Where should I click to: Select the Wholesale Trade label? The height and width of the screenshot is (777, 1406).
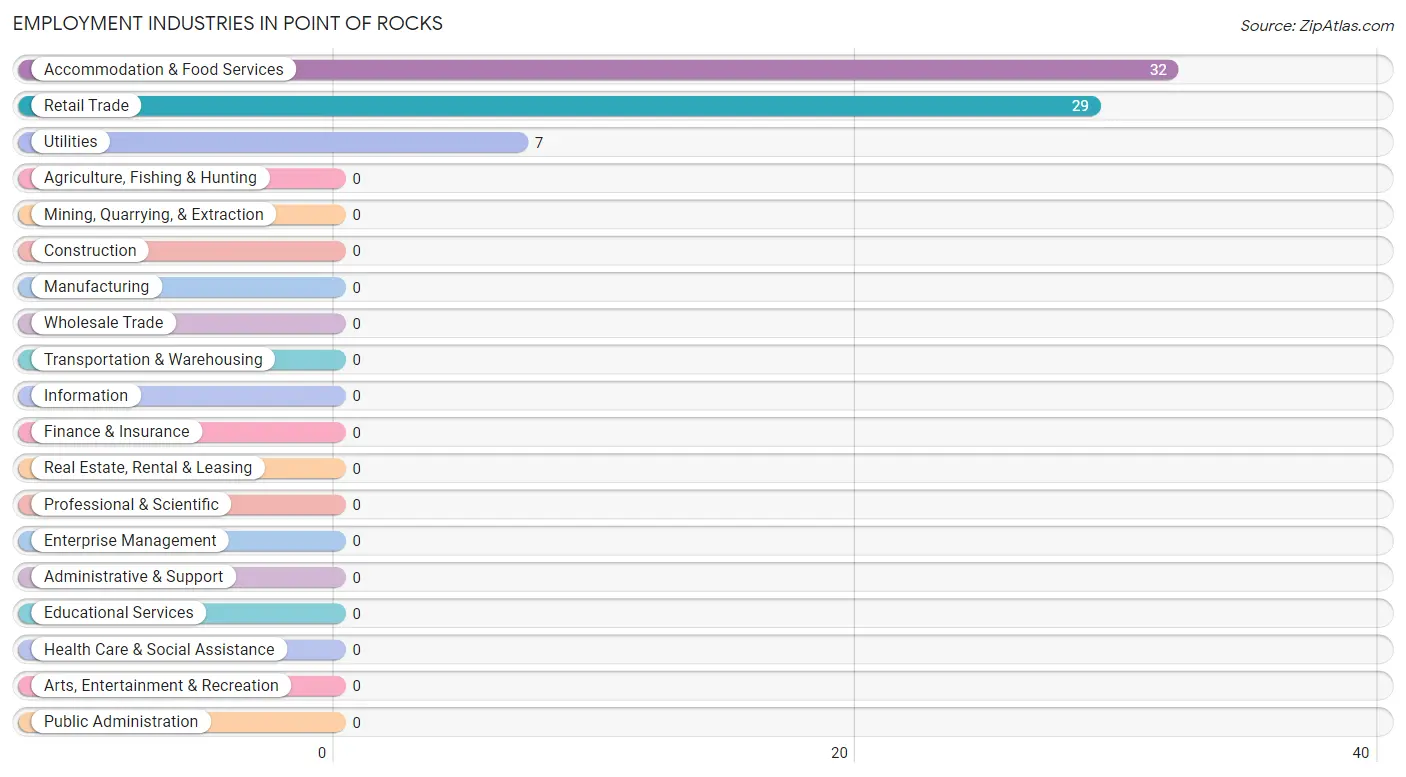tap(103, 323)
